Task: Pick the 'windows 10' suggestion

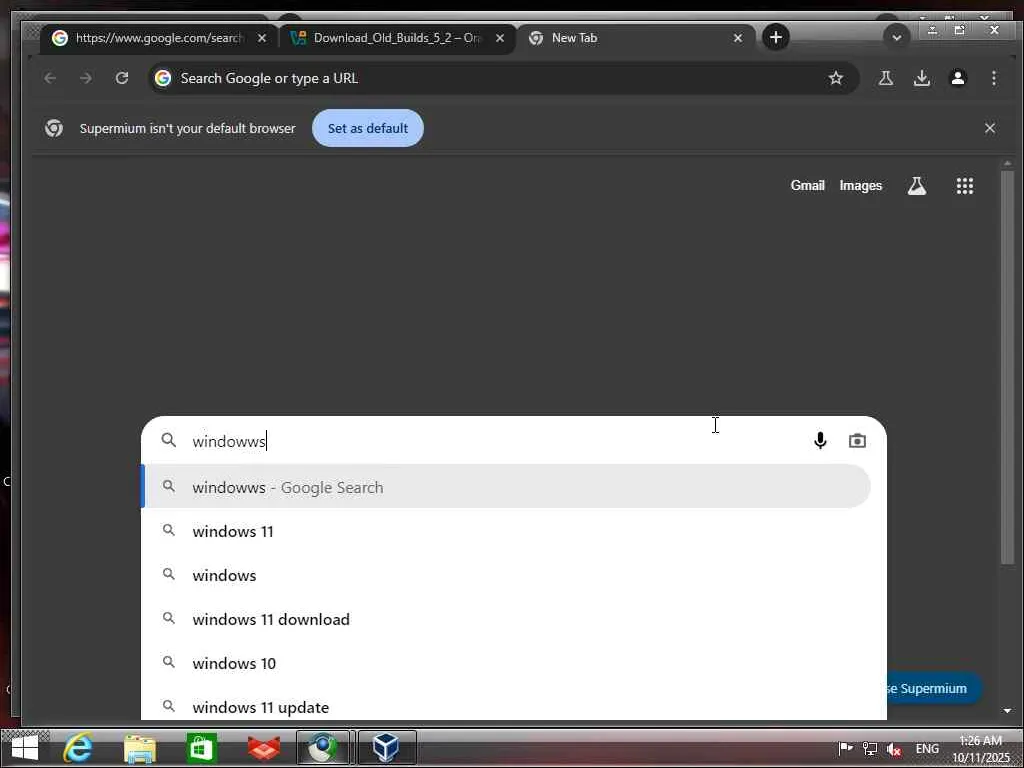Action: coord(507,663)
